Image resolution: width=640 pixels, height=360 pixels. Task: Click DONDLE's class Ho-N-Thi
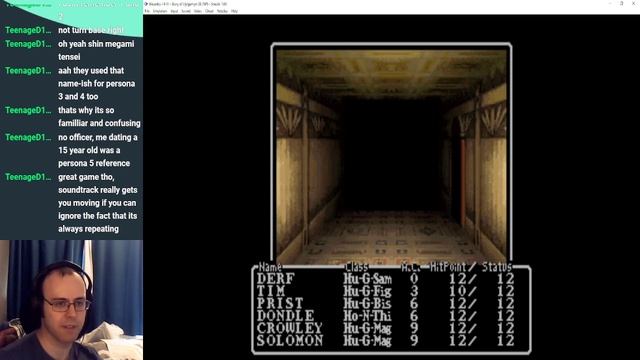pos(367,316)
